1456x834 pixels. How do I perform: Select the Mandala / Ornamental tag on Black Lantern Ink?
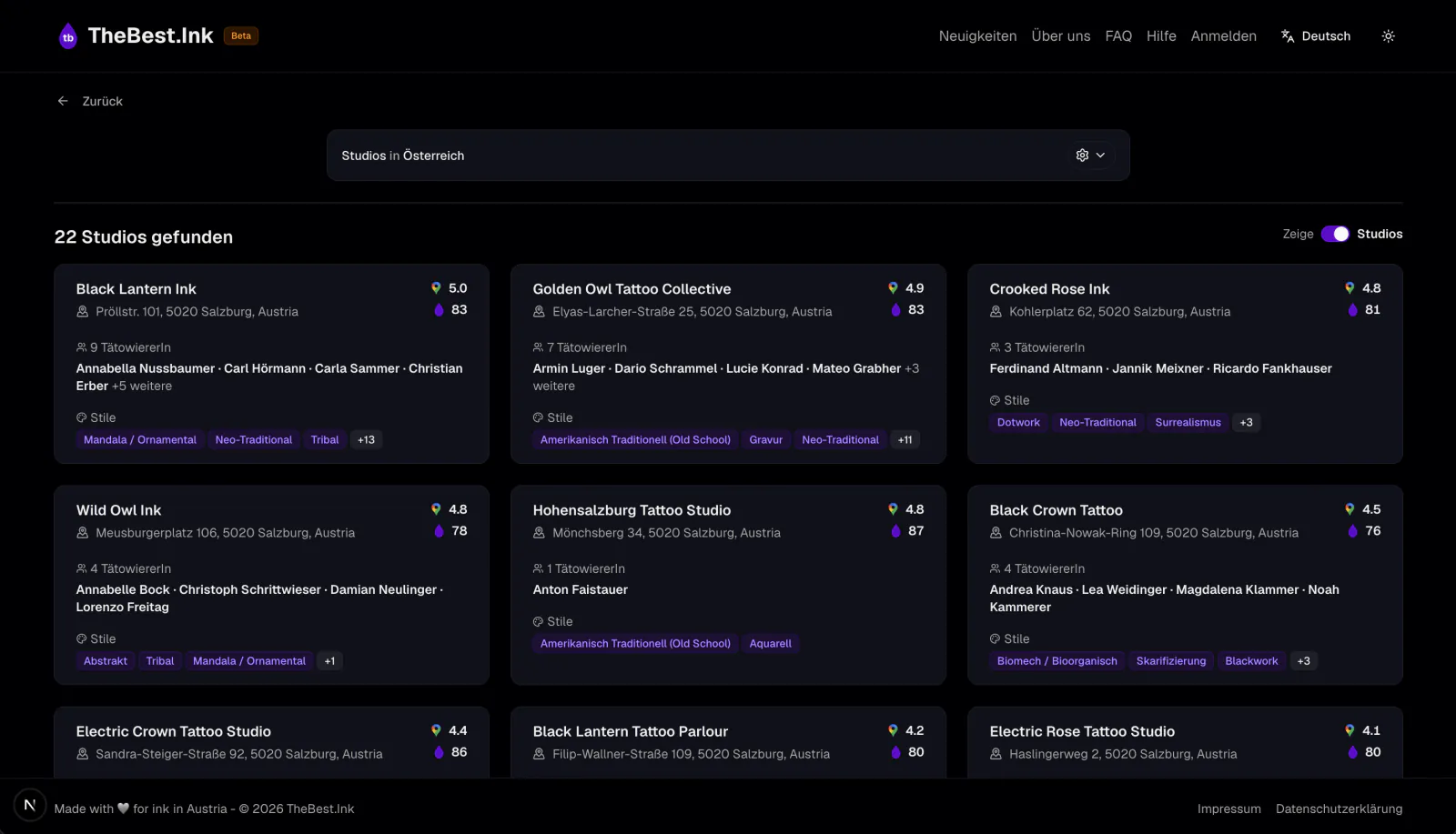point(140,440)
